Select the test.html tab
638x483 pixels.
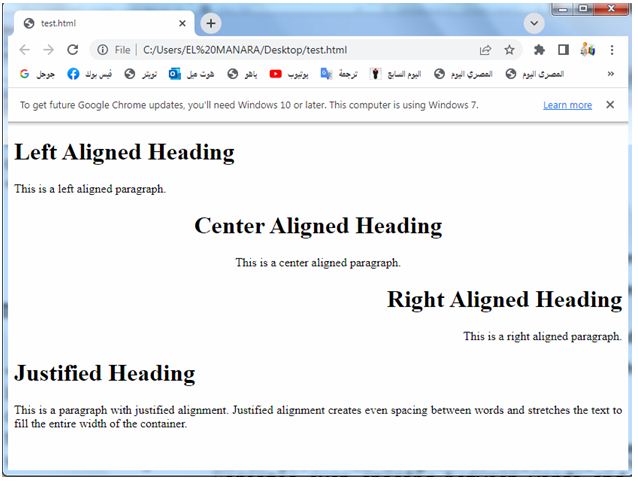coord(104,24)
